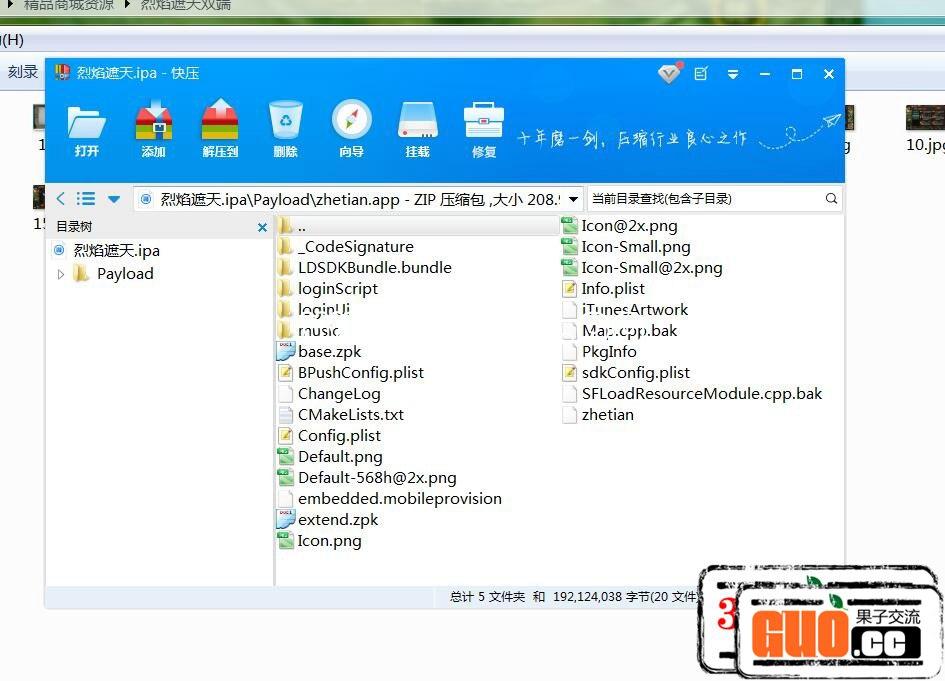Image resolution: width=945 pixels, height=681 pixels.
Task: Click the Delete (删除) recycle bin icon
Action: [x=285, y=123]
